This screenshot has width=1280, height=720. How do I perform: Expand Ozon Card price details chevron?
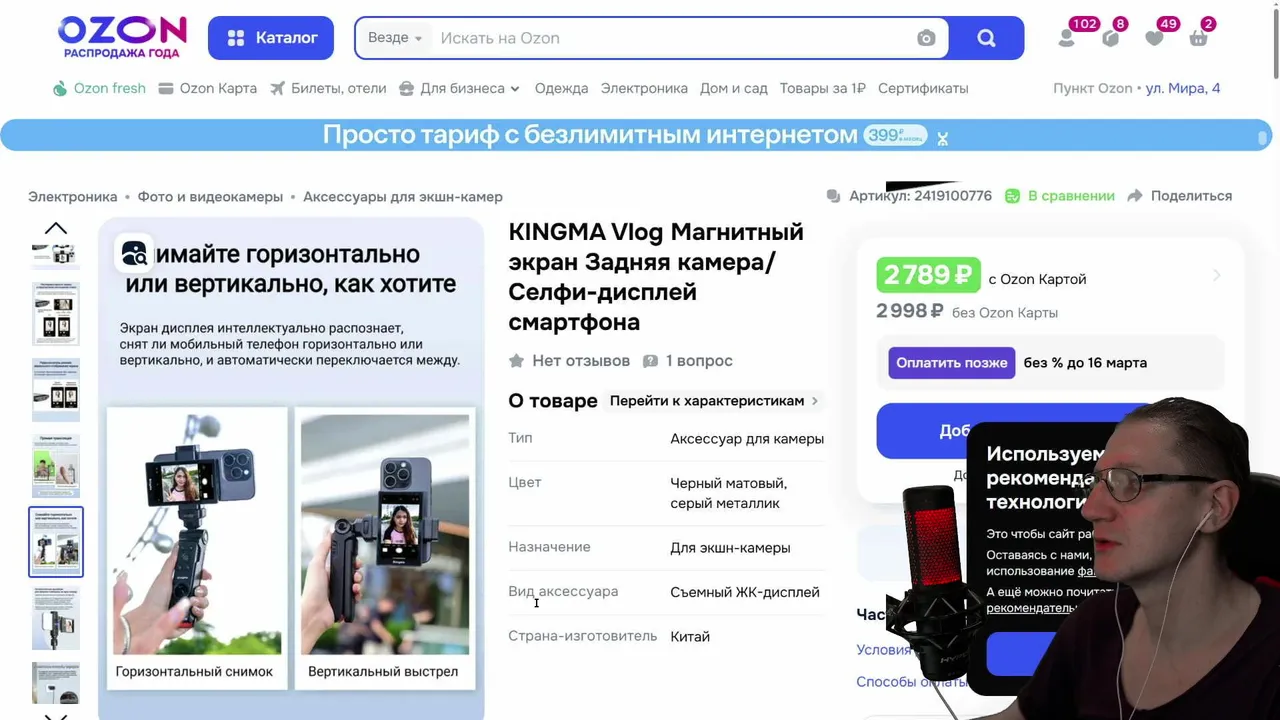click(x=1216, y=275)
